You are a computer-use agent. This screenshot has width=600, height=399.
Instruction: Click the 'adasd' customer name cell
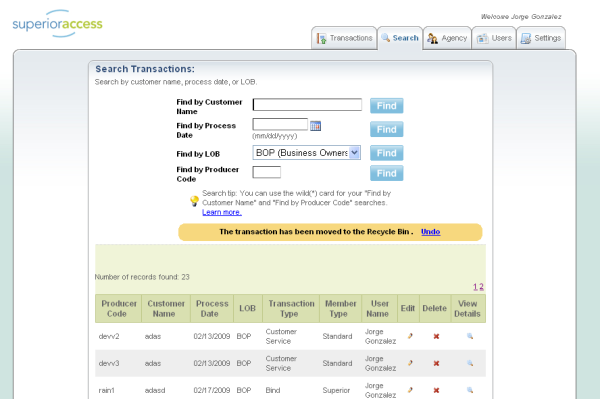coord(155,390)
